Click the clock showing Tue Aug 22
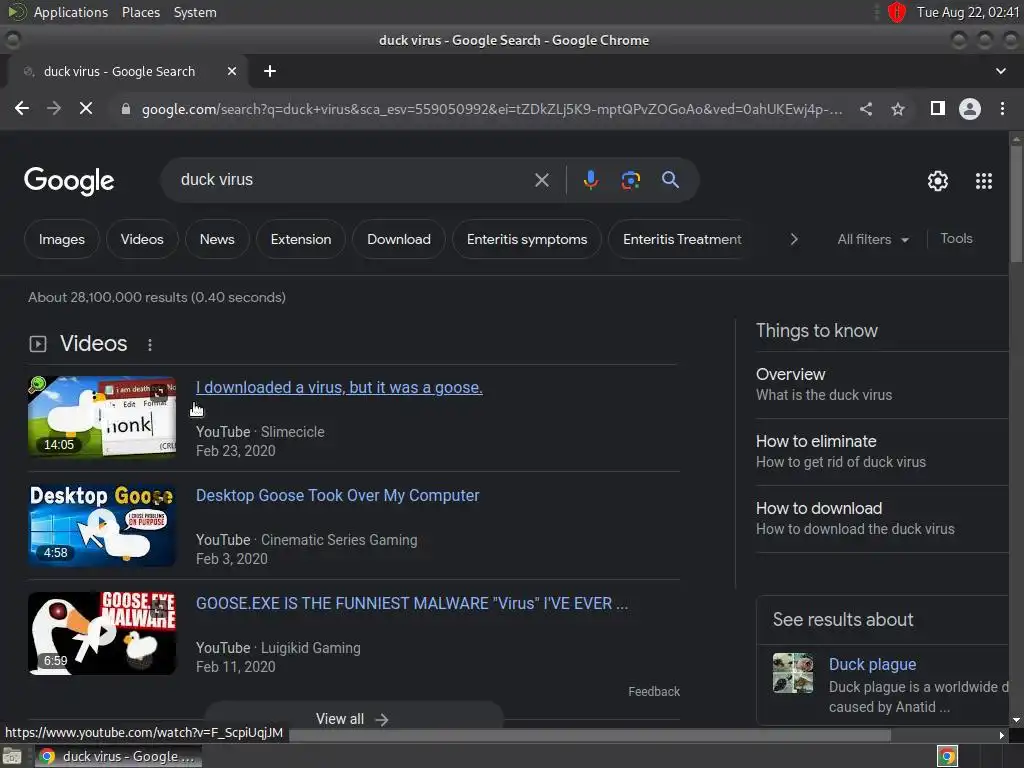The width and height of the screenshot is (1024, 768). pyautogui.click(x=967, y=12)
